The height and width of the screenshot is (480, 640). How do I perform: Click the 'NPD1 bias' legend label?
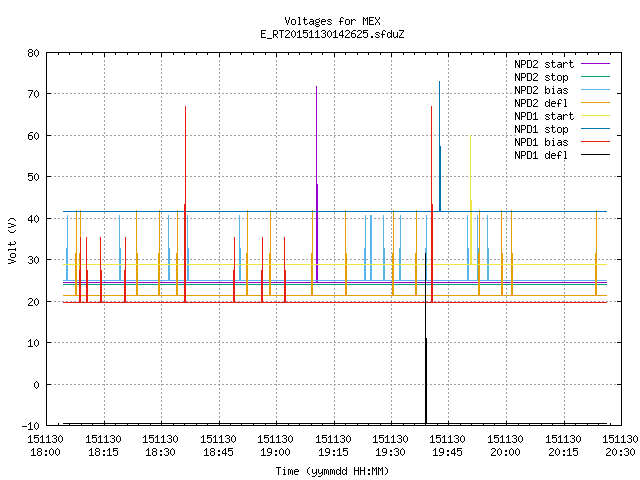pos(541,142)
